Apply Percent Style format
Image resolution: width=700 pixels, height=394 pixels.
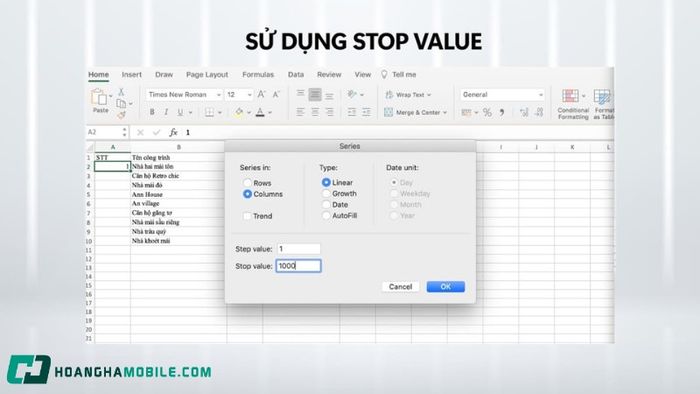pos(487,112)
